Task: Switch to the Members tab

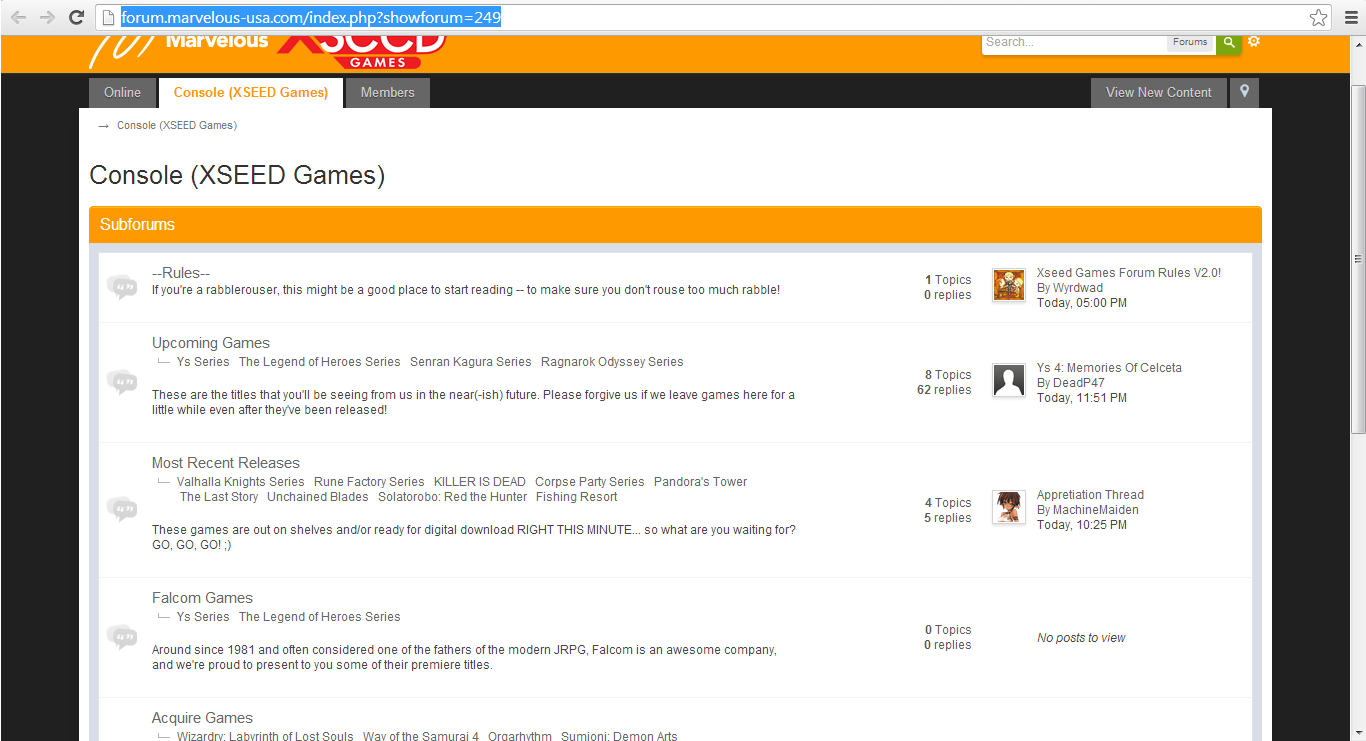Action: pyautogui.click(x=387, y=92)
